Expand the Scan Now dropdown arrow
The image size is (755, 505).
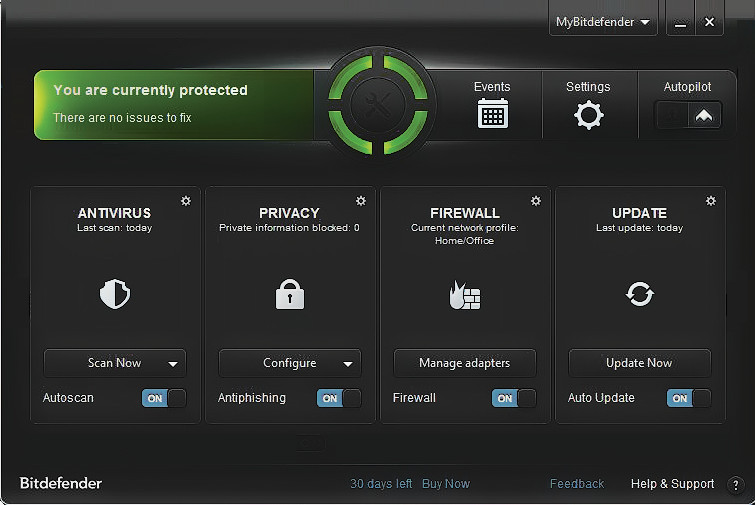[173, 364]
